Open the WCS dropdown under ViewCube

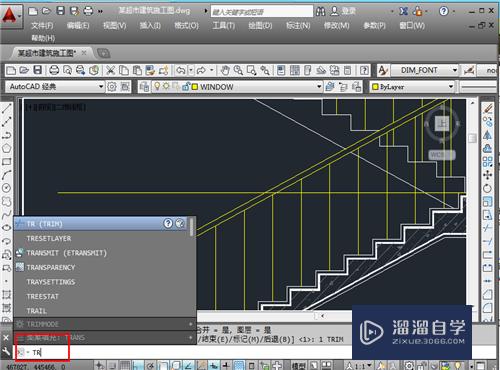(x=442, y=155)
